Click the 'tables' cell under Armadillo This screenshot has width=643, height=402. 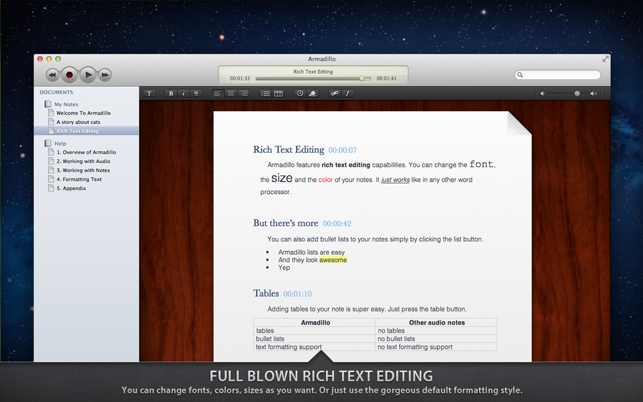pyautogui.click(x=315, y=331)
